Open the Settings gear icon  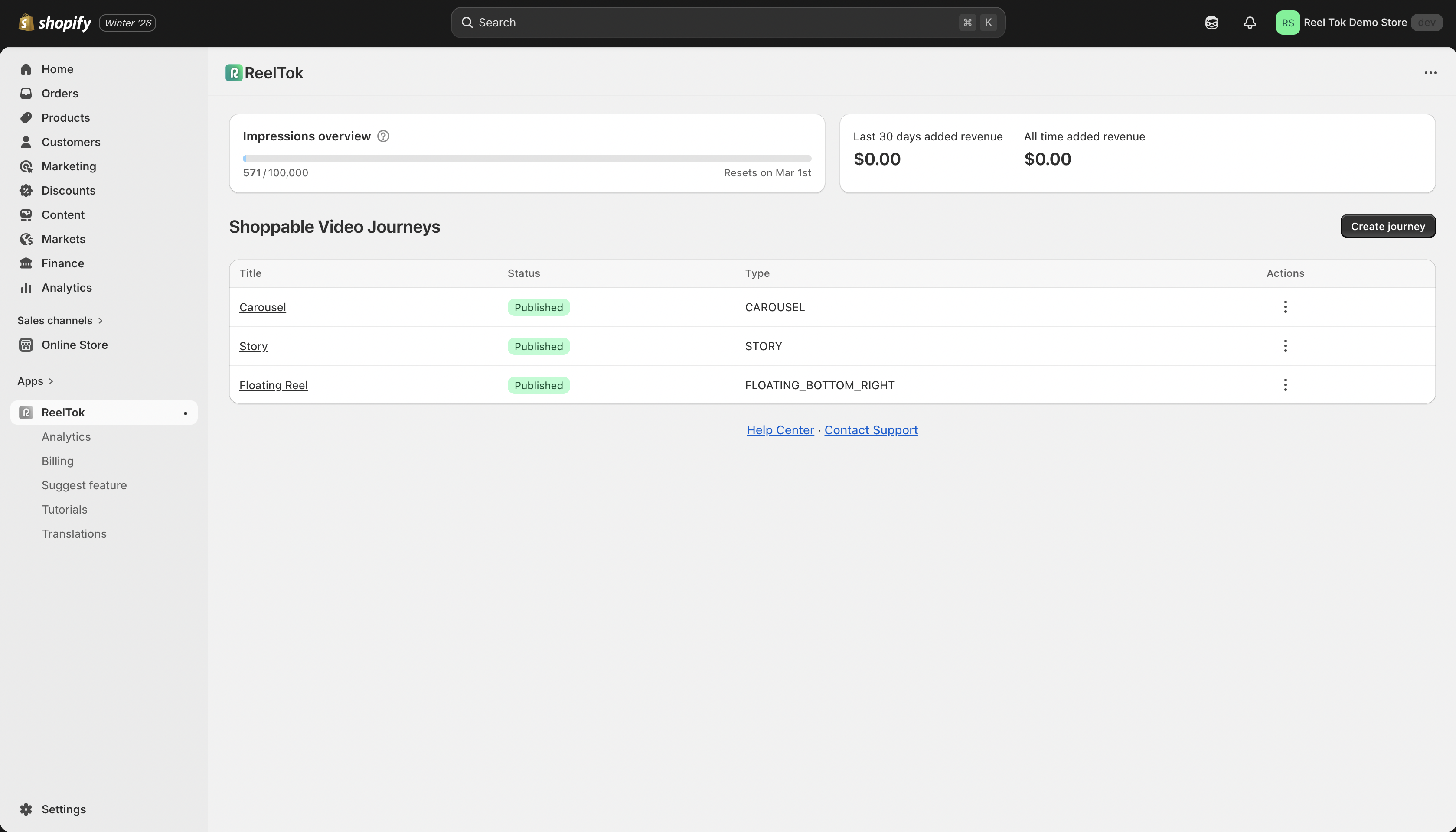26,809
